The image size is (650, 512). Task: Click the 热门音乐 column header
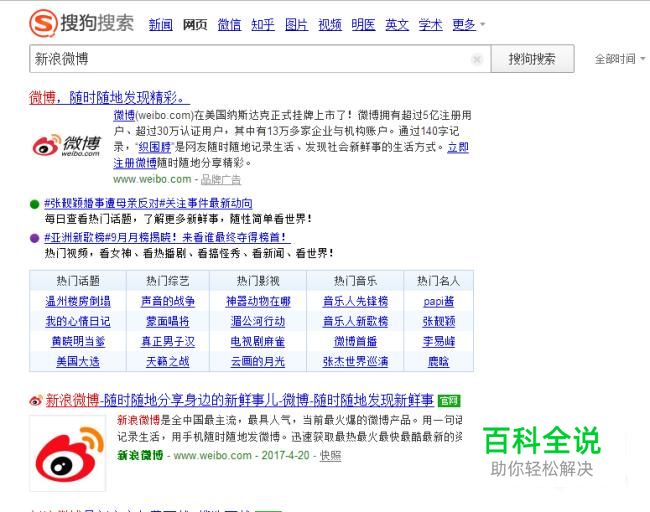tap(356, 281)
